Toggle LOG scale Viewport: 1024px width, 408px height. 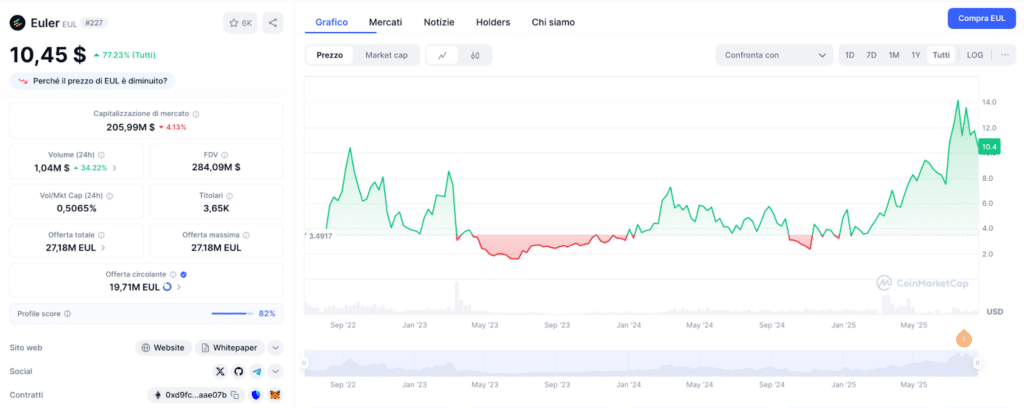click(975, 55)
